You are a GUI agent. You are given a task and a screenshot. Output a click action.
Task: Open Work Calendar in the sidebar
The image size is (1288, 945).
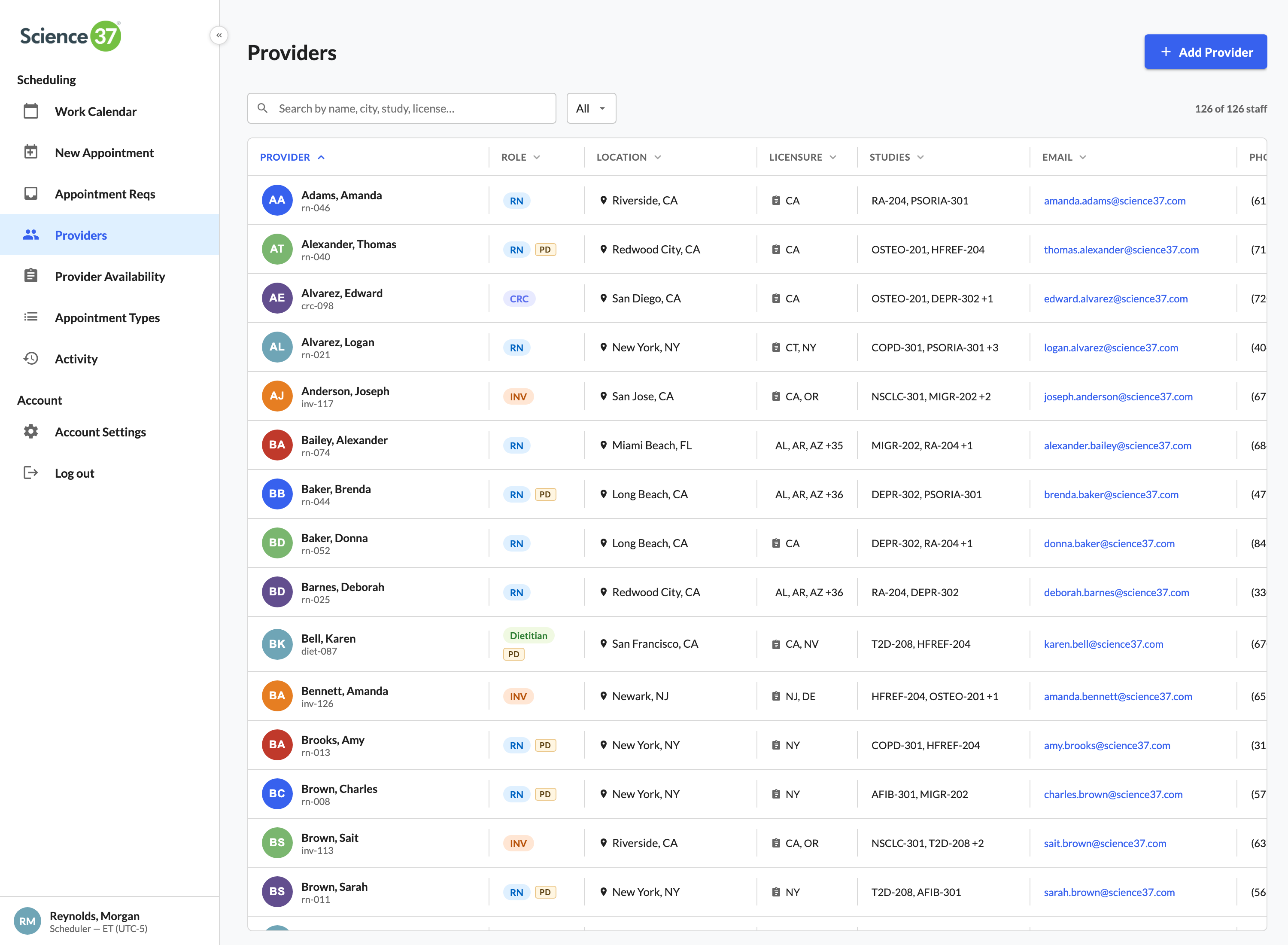click(x=110, y=111)
